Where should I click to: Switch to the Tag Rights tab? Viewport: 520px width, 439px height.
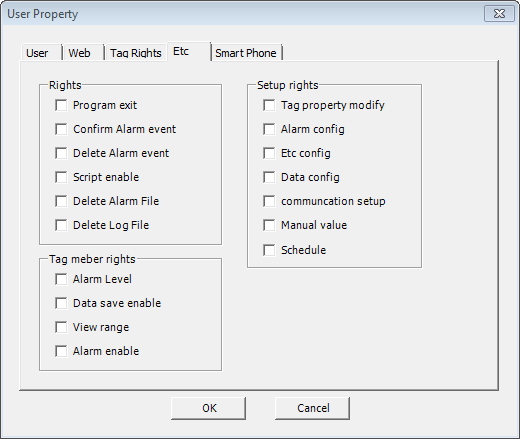point(136,53)
